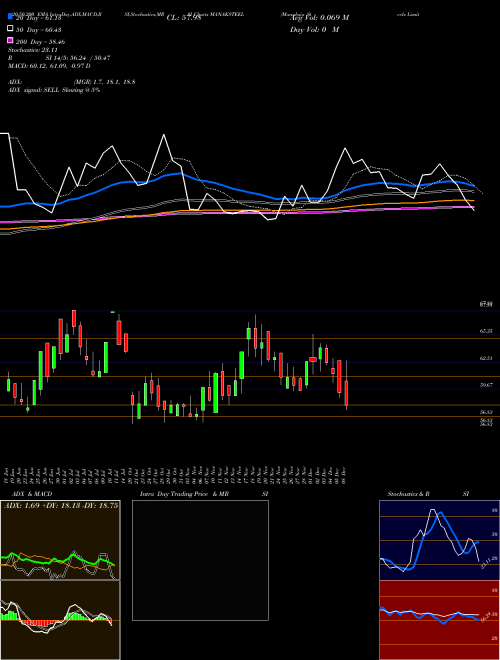Open the blue Stochastics chart panel

[439, 540]
